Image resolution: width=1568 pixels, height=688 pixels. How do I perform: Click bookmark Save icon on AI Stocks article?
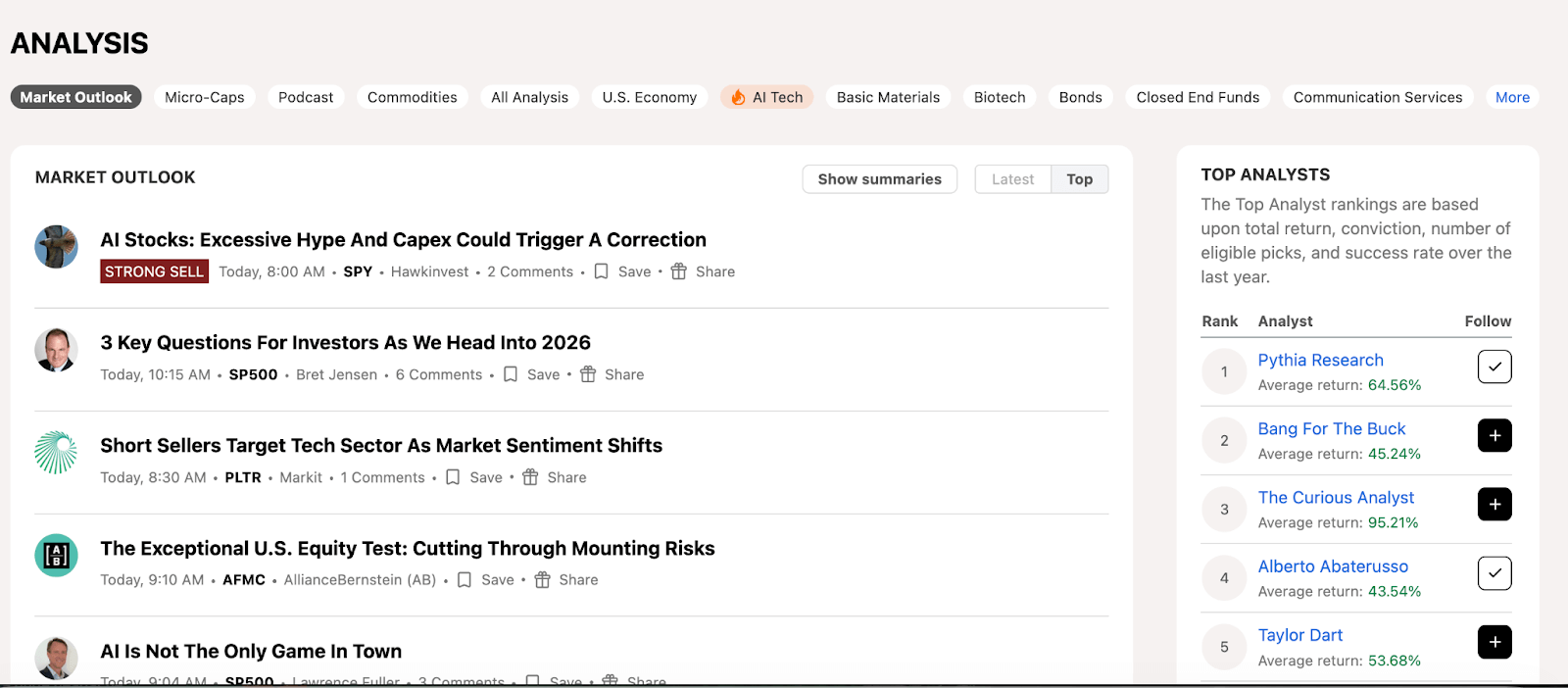(x=602, y=271)
